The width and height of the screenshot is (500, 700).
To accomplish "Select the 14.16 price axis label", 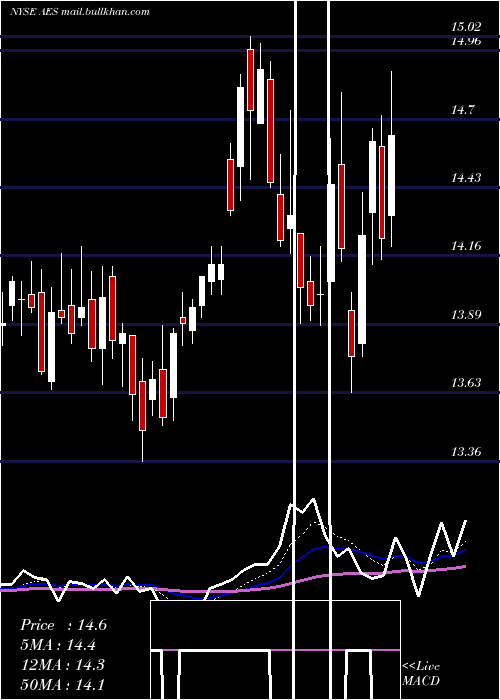I will coord(466,246).
